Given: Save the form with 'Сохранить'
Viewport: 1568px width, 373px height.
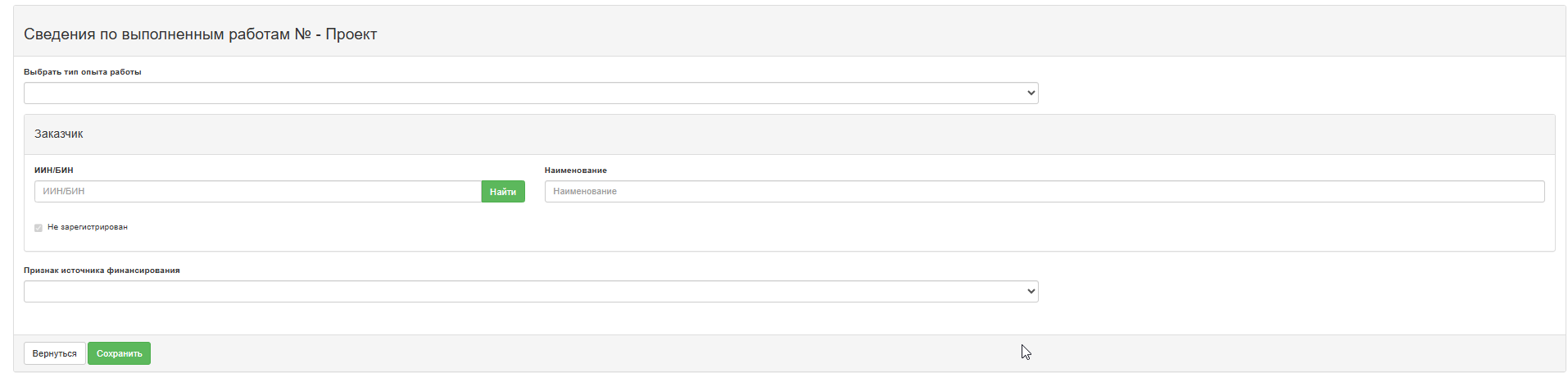Looking at the screenshot, I should [120, 353].
